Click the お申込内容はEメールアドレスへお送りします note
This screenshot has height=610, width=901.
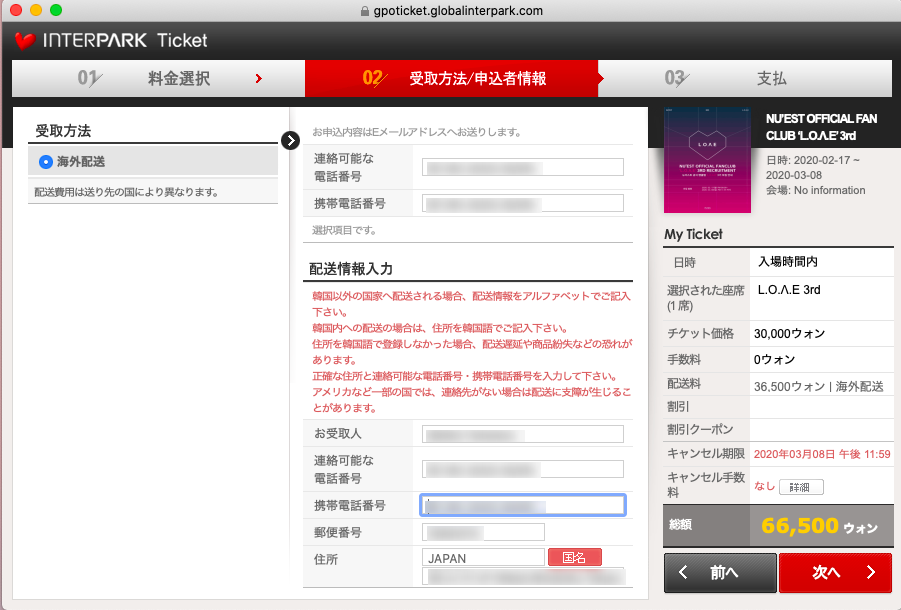tap(417, 132)
